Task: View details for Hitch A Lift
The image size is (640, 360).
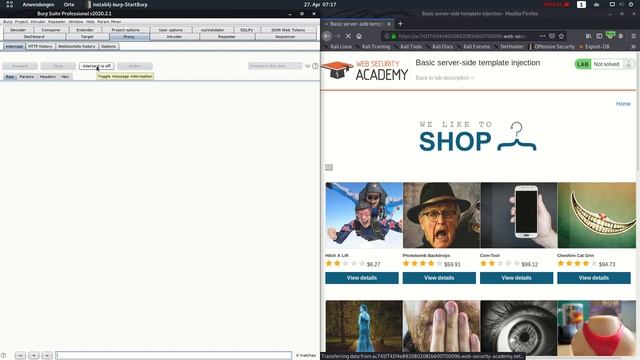Action: (x=362, y=278)
